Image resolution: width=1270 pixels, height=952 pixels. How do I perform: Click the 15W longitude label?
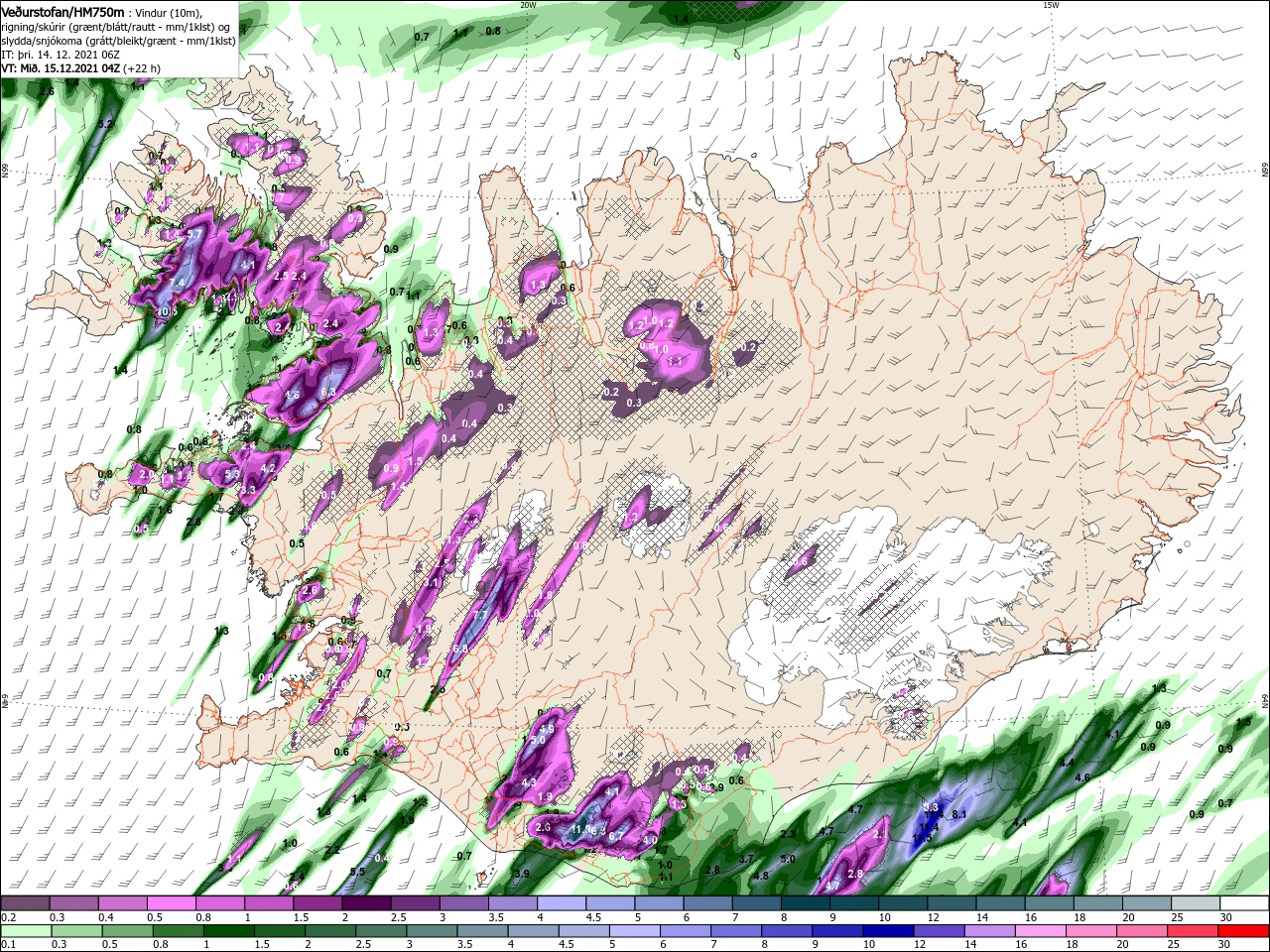[1051, 4]
